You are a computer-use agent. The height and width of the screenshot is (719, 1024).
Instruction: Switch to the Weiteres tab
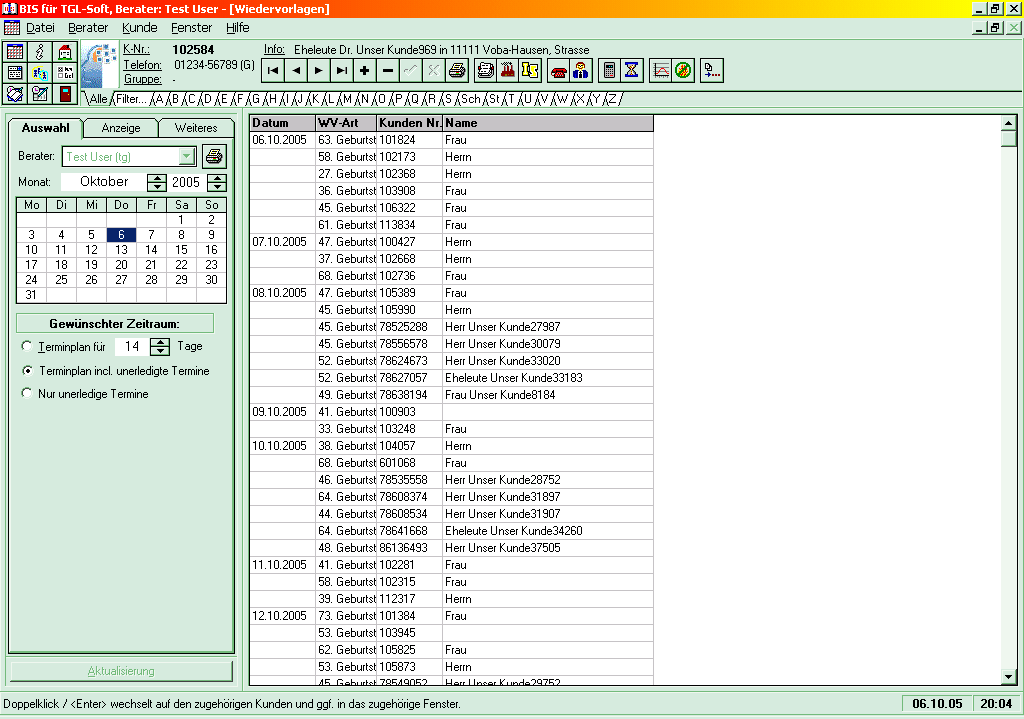click(196, 128)
